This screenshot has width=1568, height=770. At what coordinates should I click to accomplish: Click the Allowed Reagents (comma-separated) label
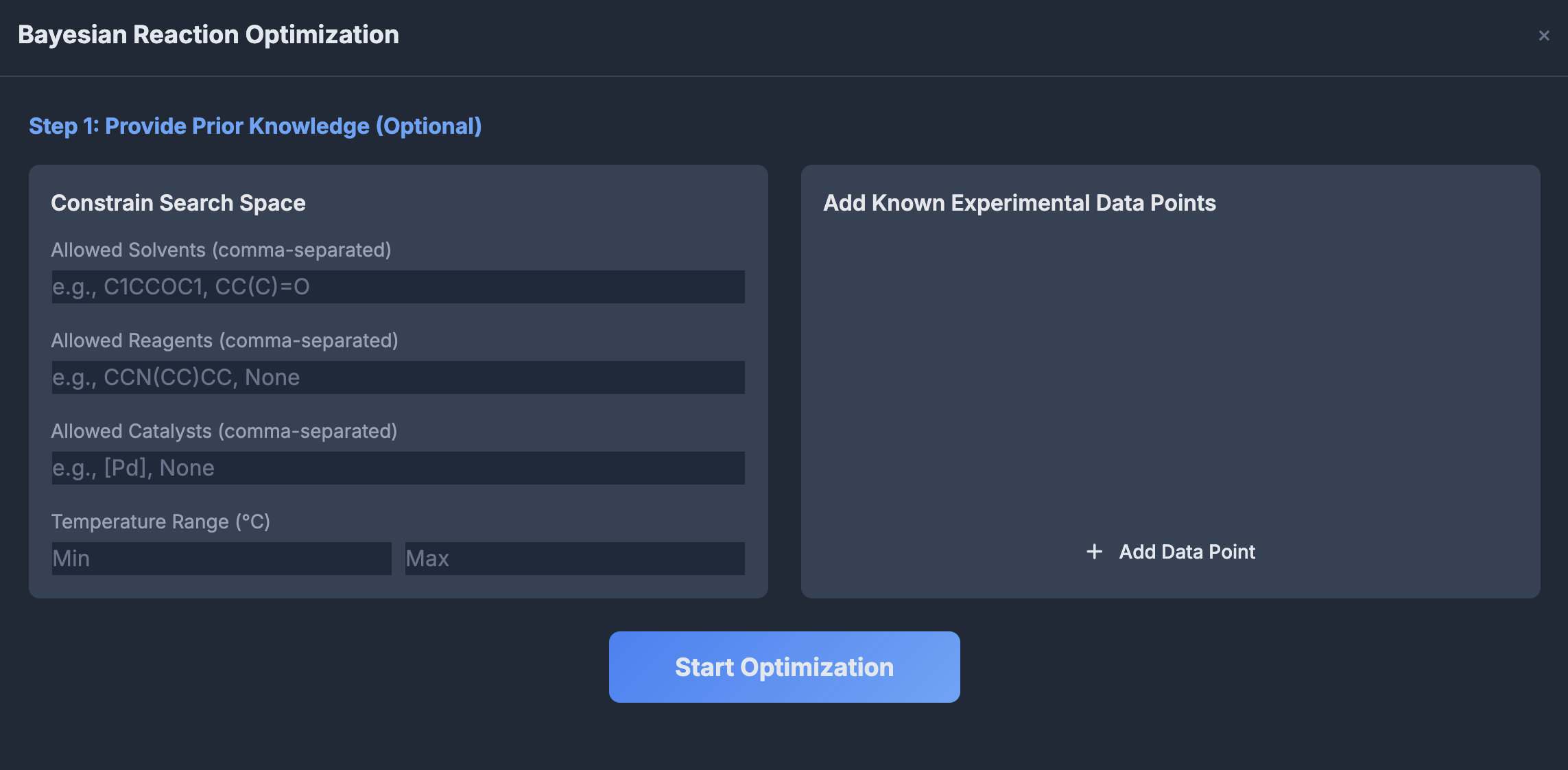[224, 340]
